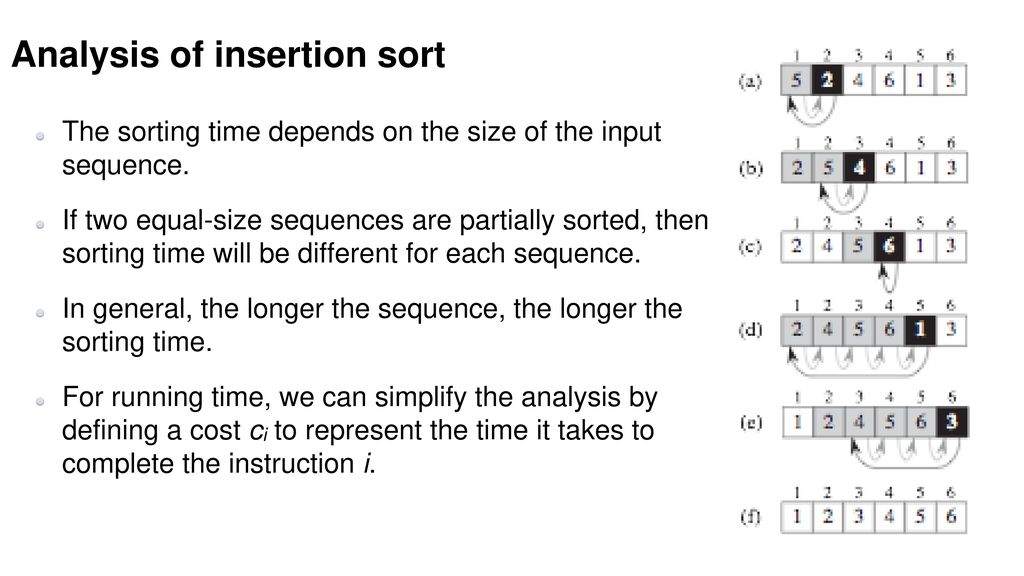1024x576 pixels.
Task: Click the bullet about partially sorted sequences
Action: click(385, 237)
